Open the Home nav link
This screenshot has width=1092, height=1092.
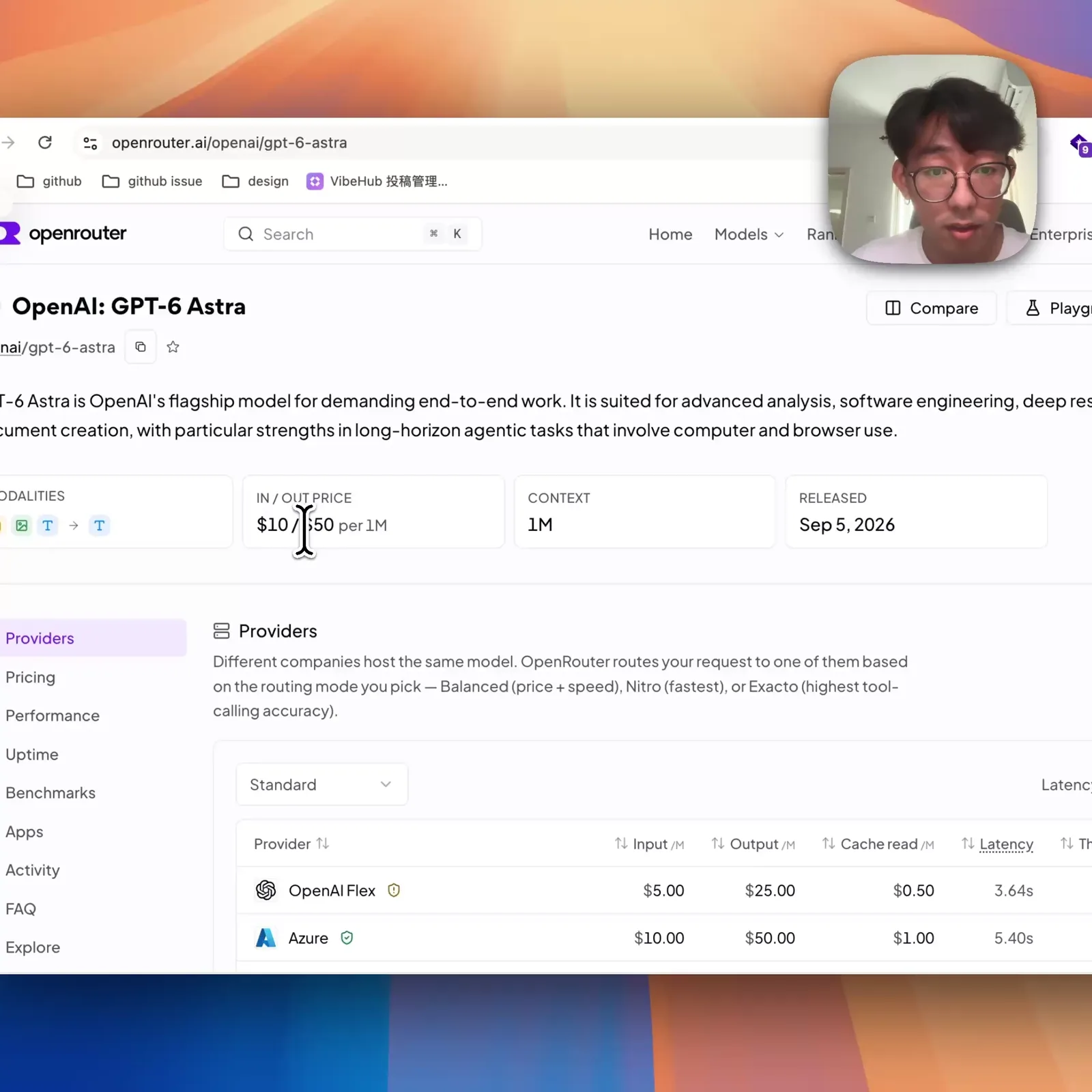[x=670, y=235]
